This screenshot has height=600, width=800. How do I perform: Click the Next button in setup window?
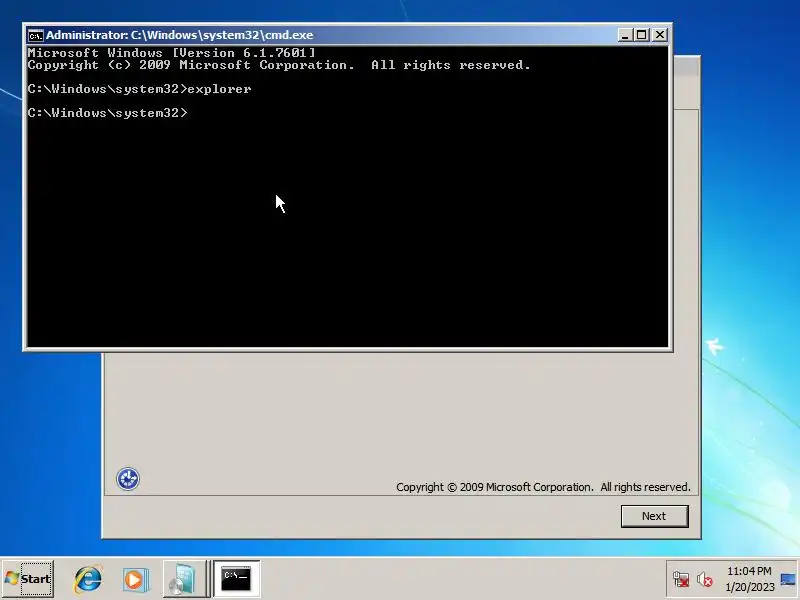654,516
